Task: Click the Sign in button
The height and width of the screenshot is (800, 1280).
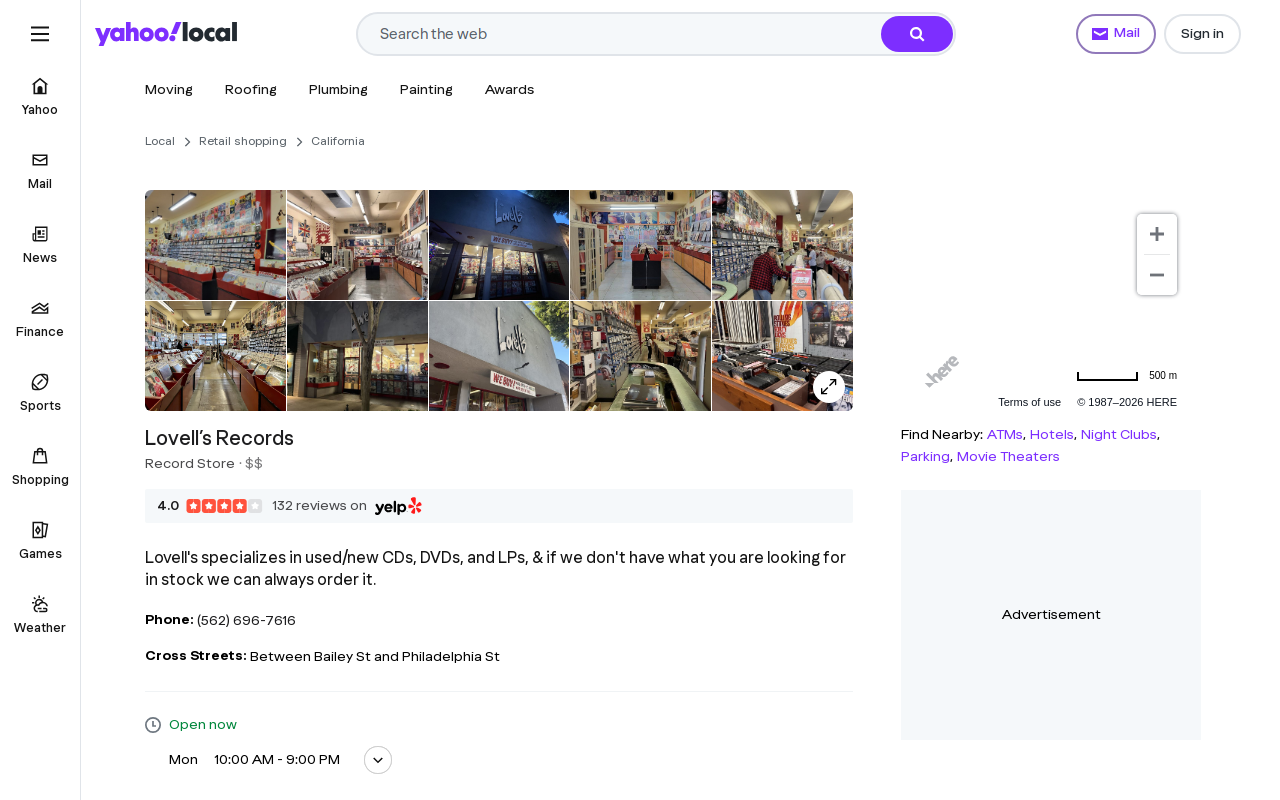Action: click(x=1202, y=34)
